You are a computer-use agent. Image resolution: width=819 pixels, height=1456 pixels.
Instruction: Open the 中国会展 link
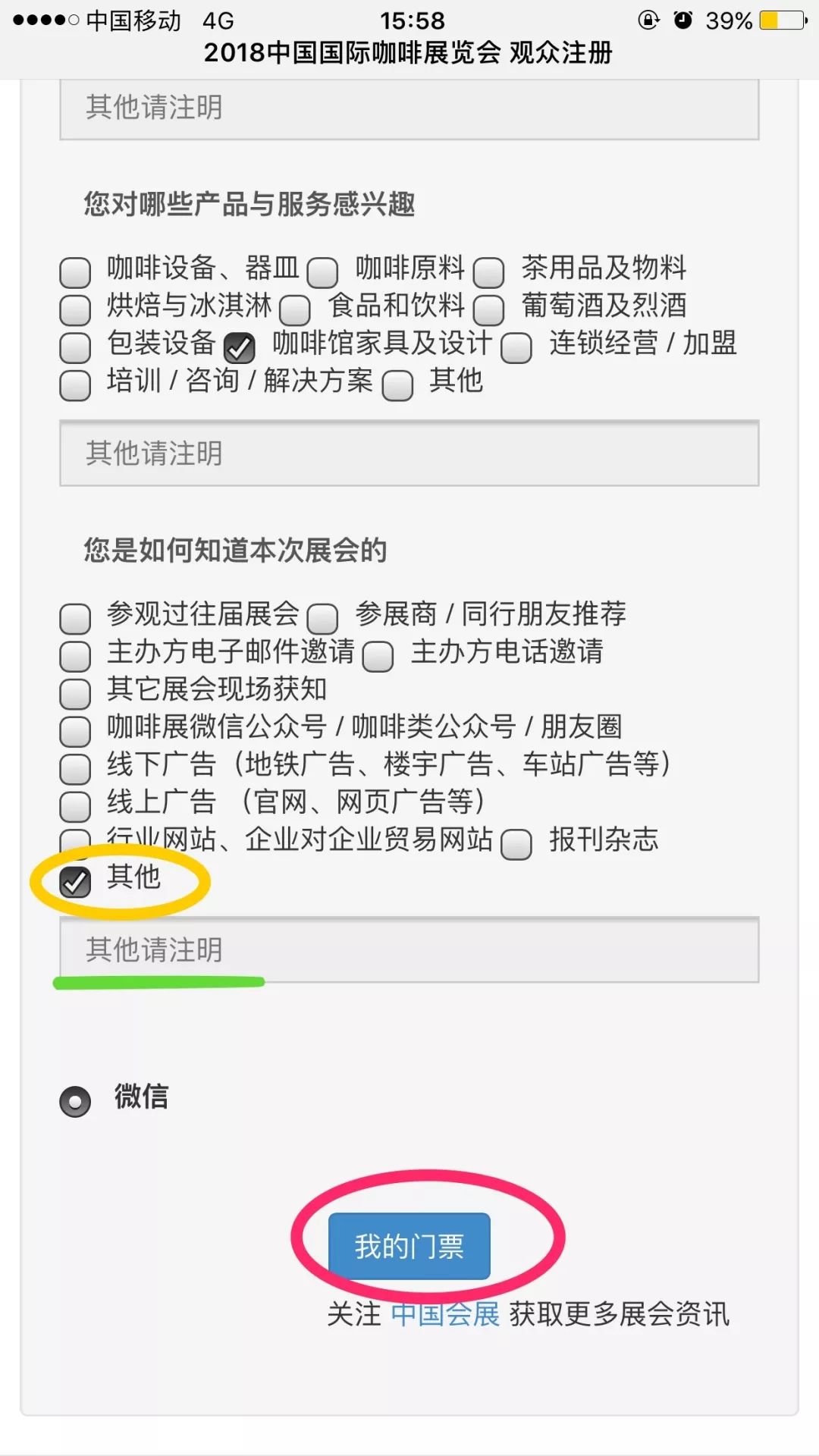[445, 1314]
